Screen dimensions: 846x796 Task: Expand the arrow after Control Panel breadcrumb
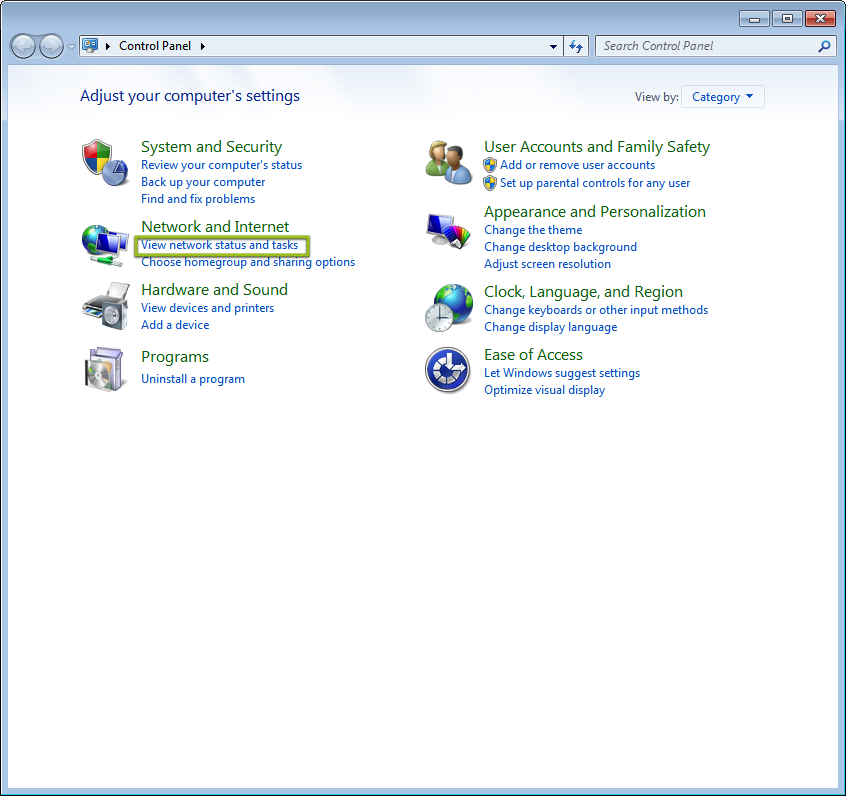[x=203, y=46]
